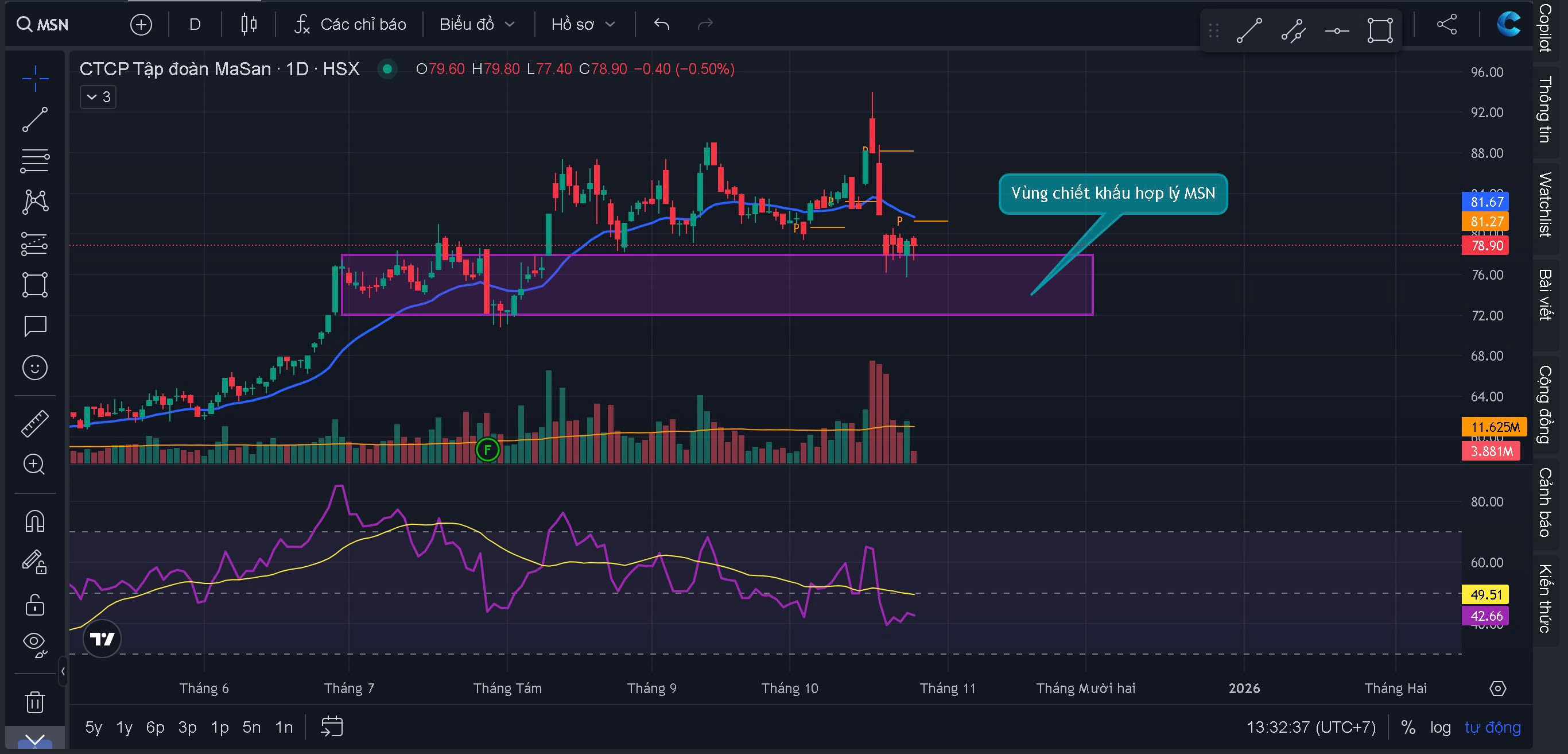Set time range to 6p
1568x754 pixels.
pos(155,727)
